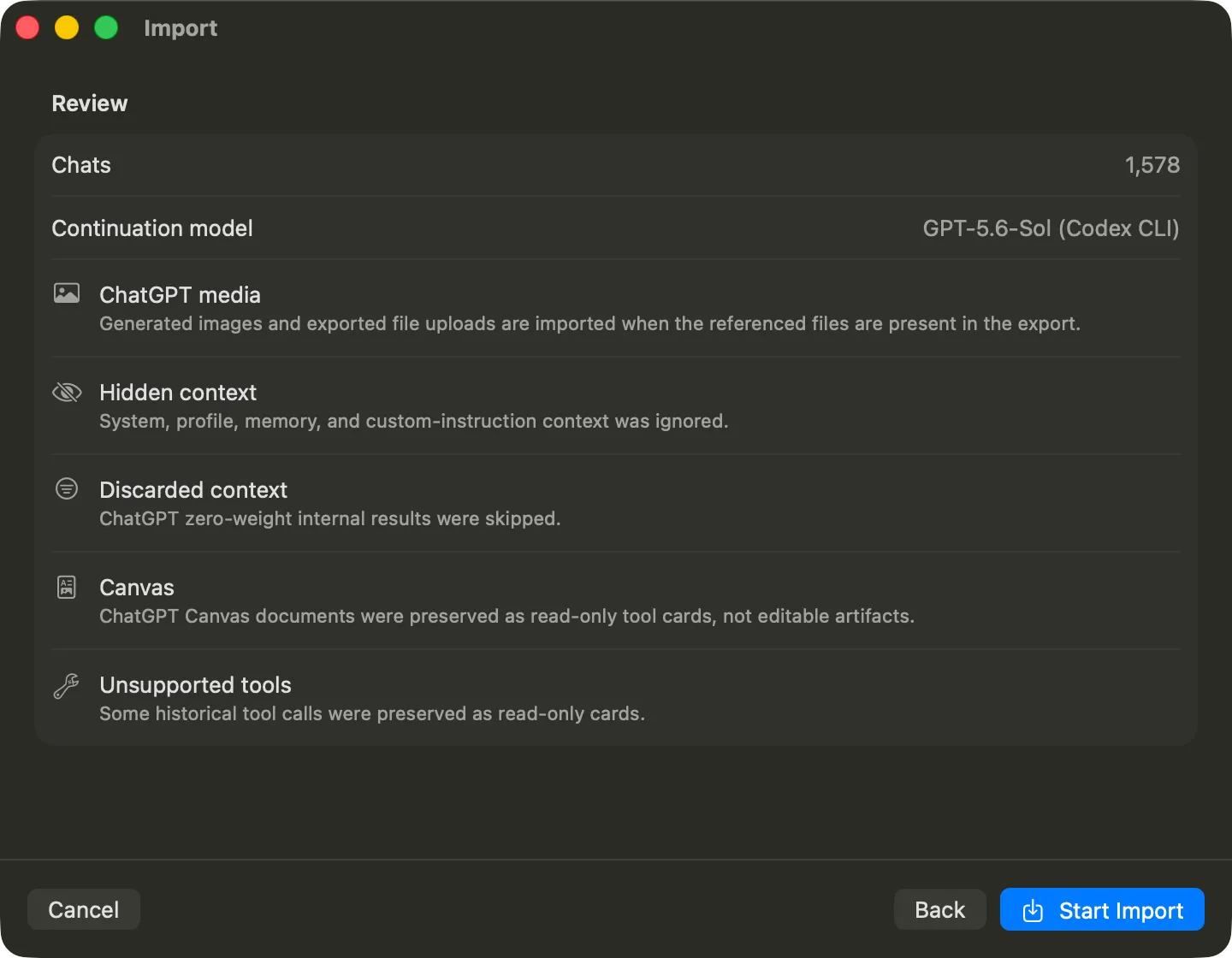Screen dimensions: 1232x958
Task: Click the Canvas heading
Action: [137, 588]
